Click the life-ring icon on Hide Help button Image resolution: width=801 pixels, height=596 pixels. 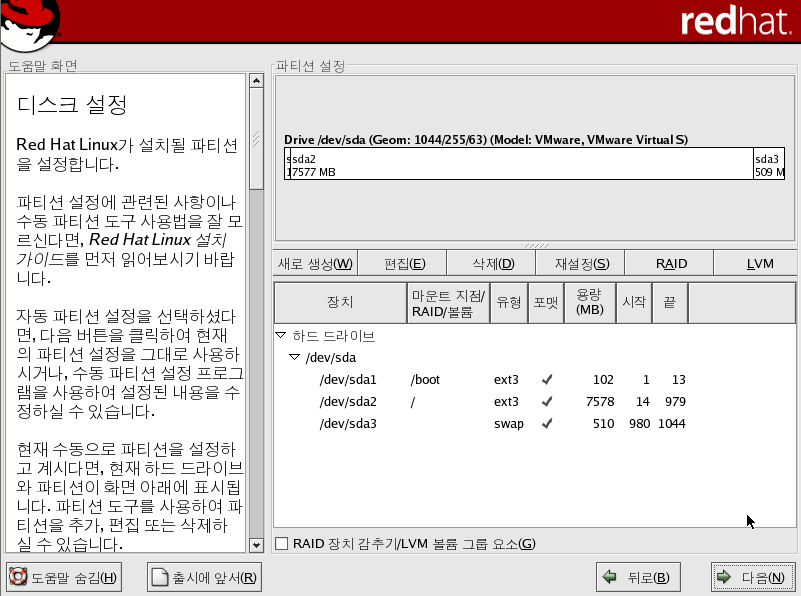tap(18, 577)
